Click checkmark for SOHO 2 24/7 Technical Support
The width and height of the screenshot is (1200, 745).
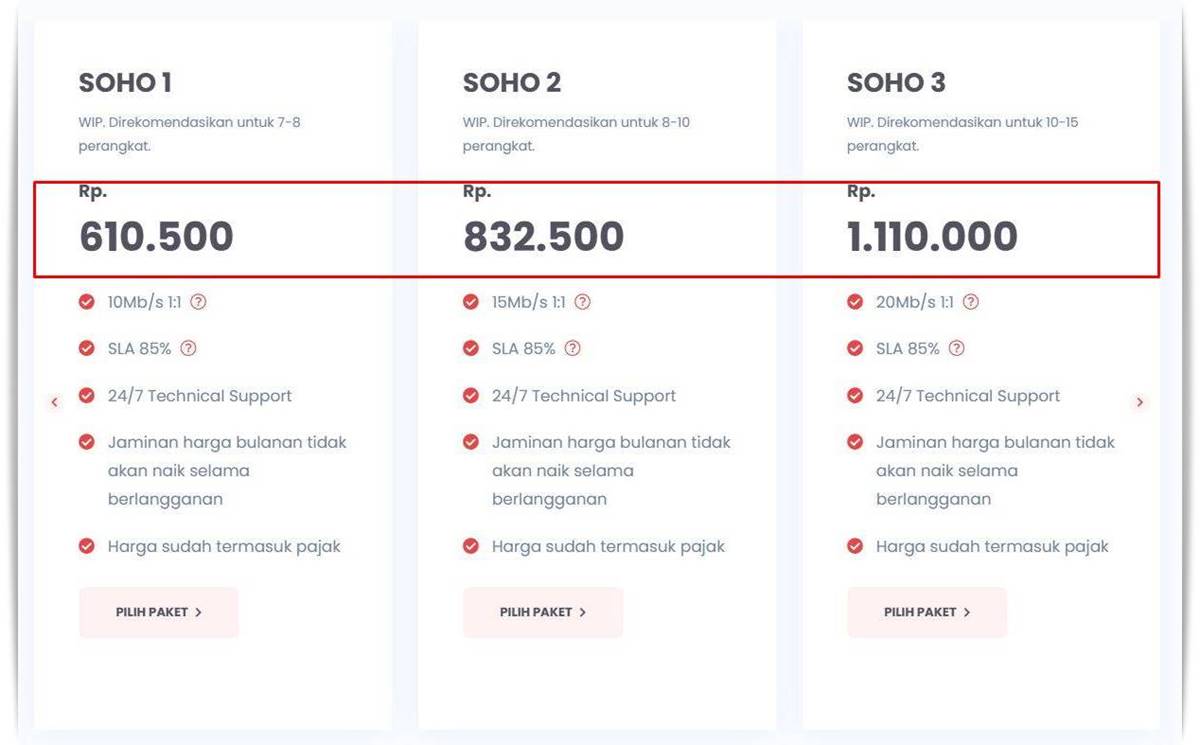coord(471,396)
